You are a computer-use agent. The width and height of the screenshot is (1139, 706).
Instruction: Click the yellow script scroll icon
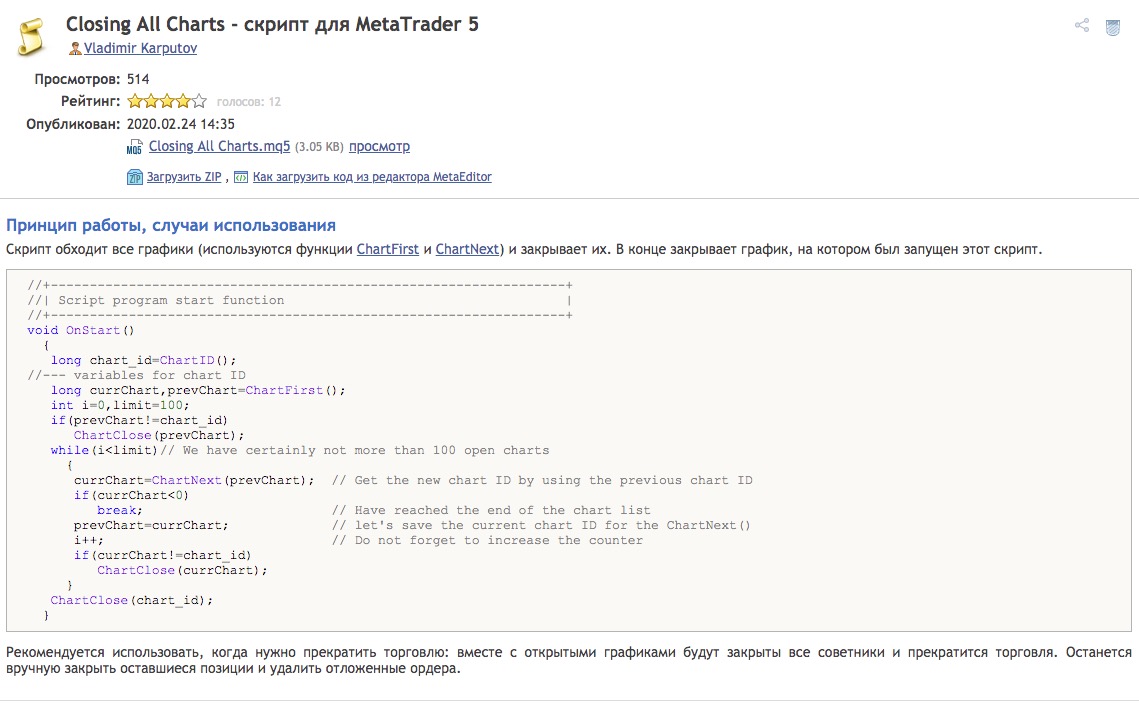(31, 36)
